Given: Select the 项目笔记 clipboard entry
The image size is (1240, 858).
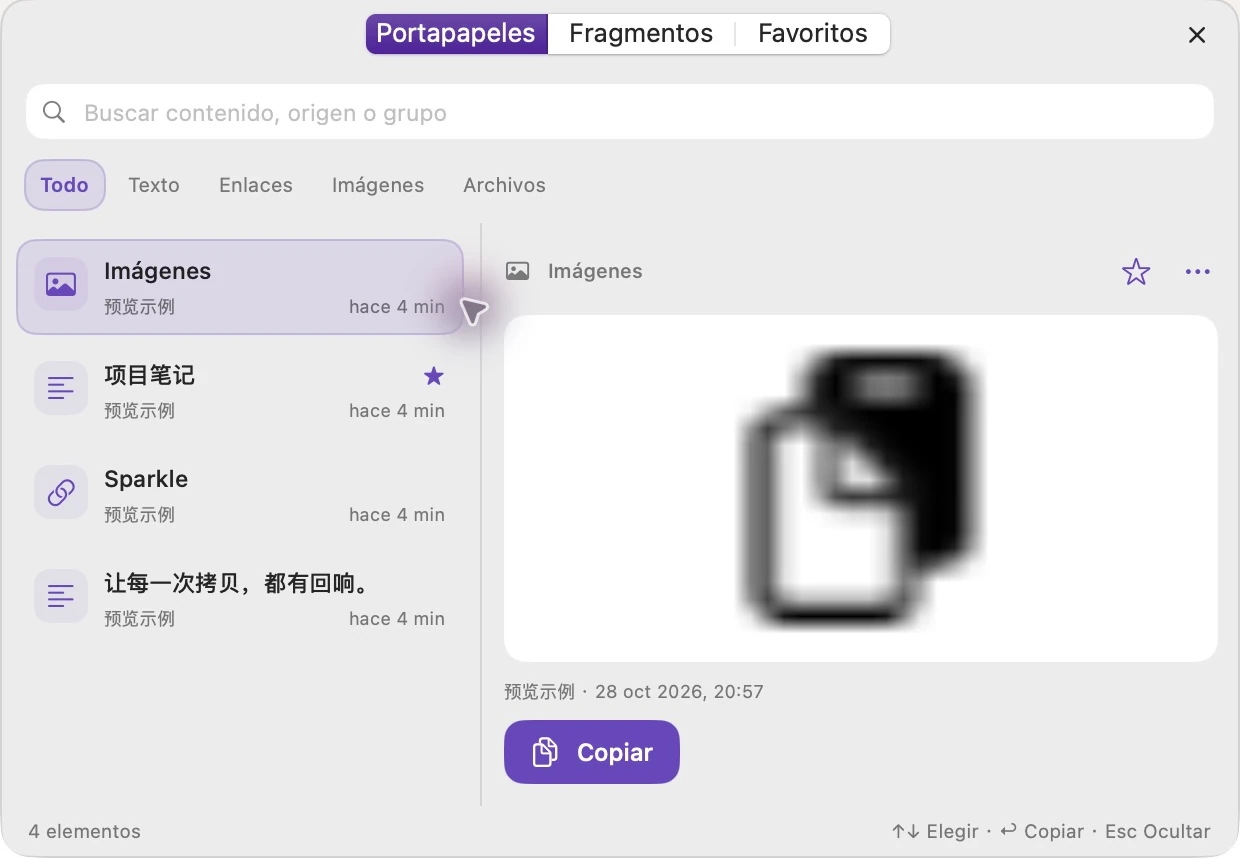Looking at the screenshot, I should (x=240, y=390).
